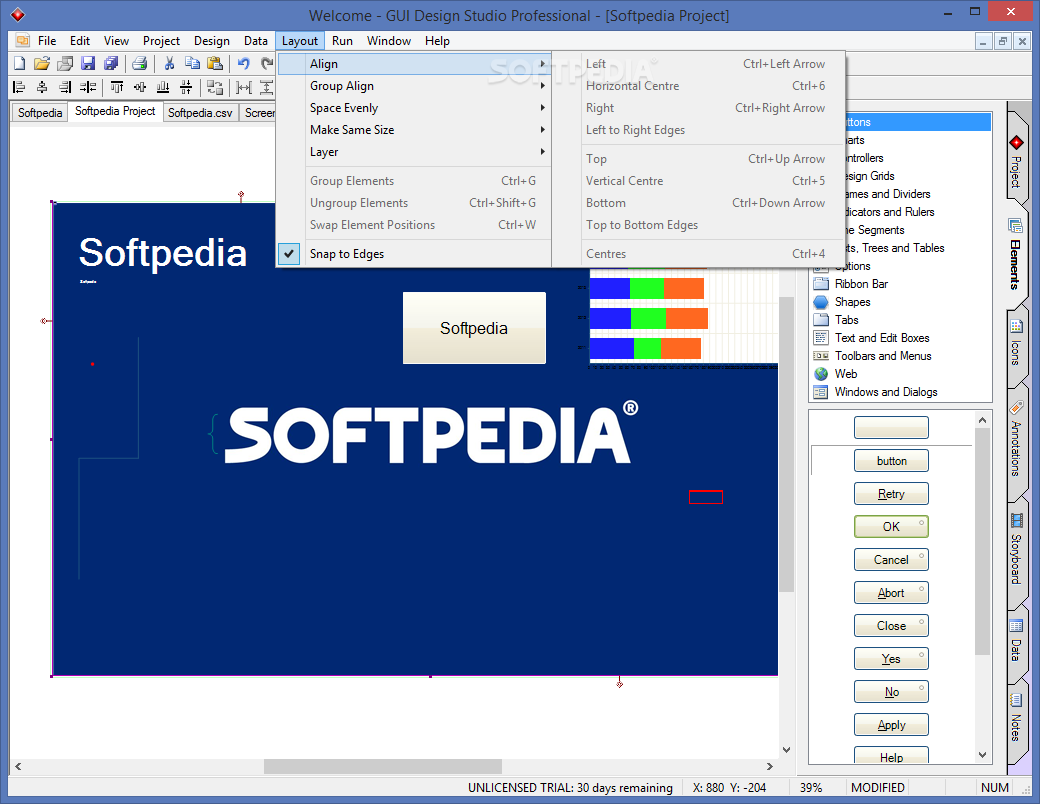
Task: Switch to the Softpedia.csv tab
Action: [x=200, y=113]
